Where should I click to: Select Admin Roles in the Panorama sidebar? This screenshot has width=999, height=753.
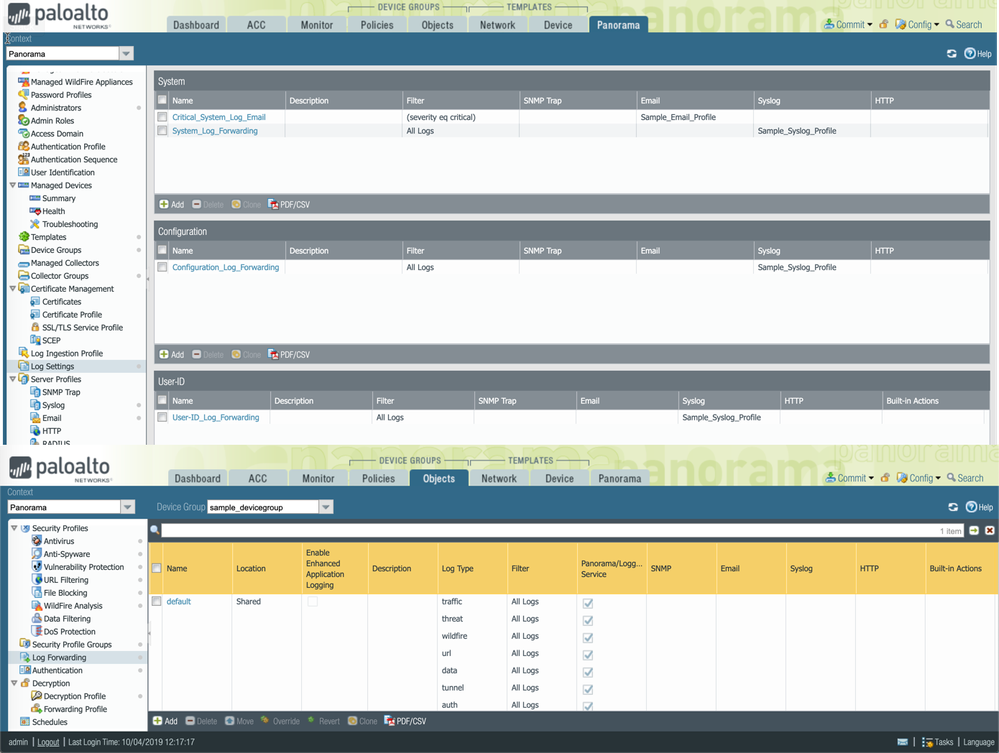(52, 120)
